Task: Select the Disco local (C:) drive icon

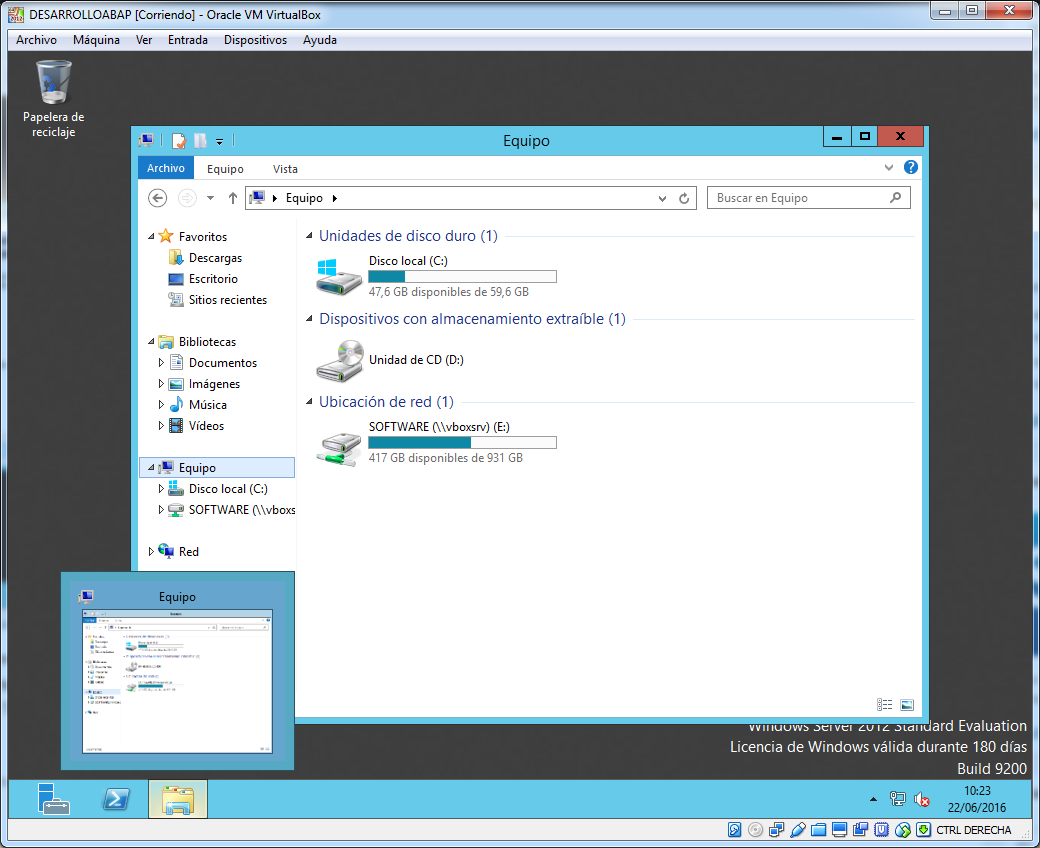Action: (339, 276)
